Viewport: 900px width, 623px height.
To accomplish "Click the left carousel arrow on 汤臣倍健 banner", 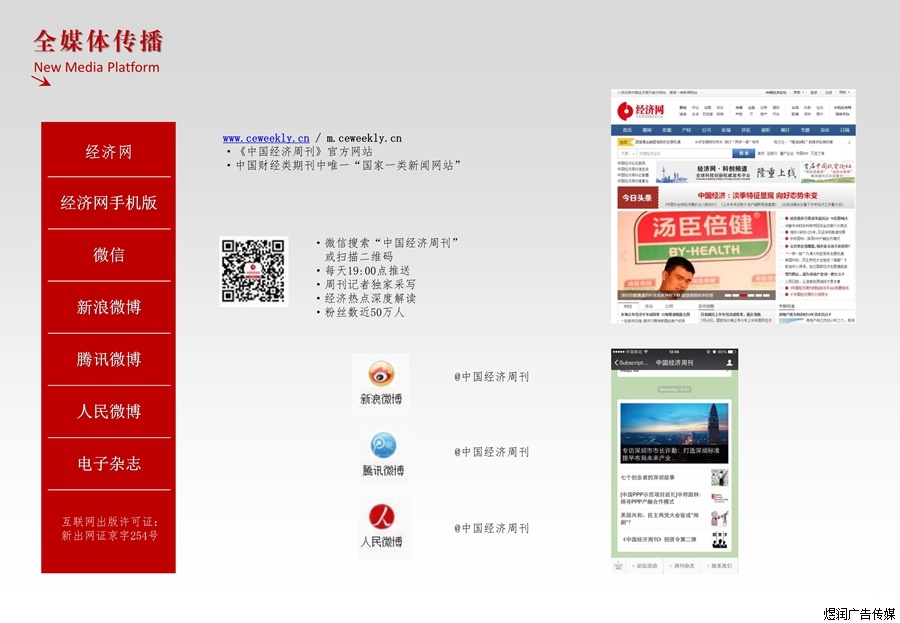I will [623, 256].
